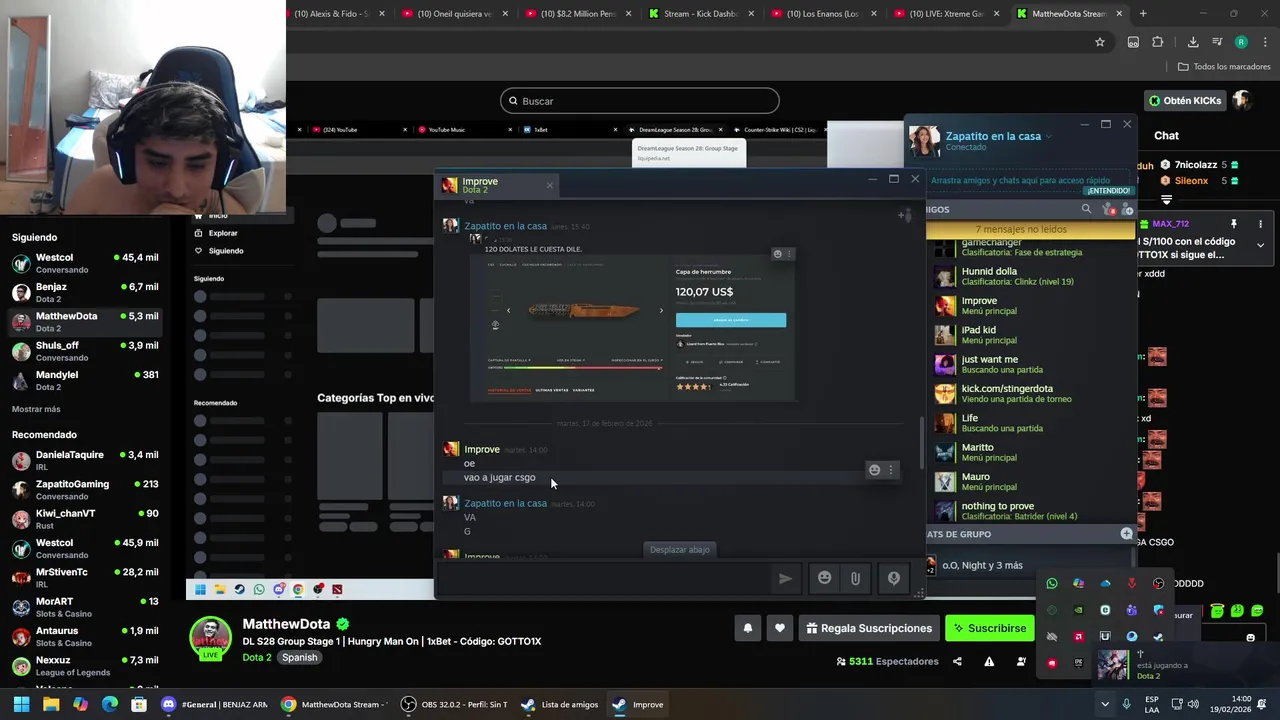1280x720 pixels.
Task: Click the taskbar microphone indicator
Action: (1126, 704)
